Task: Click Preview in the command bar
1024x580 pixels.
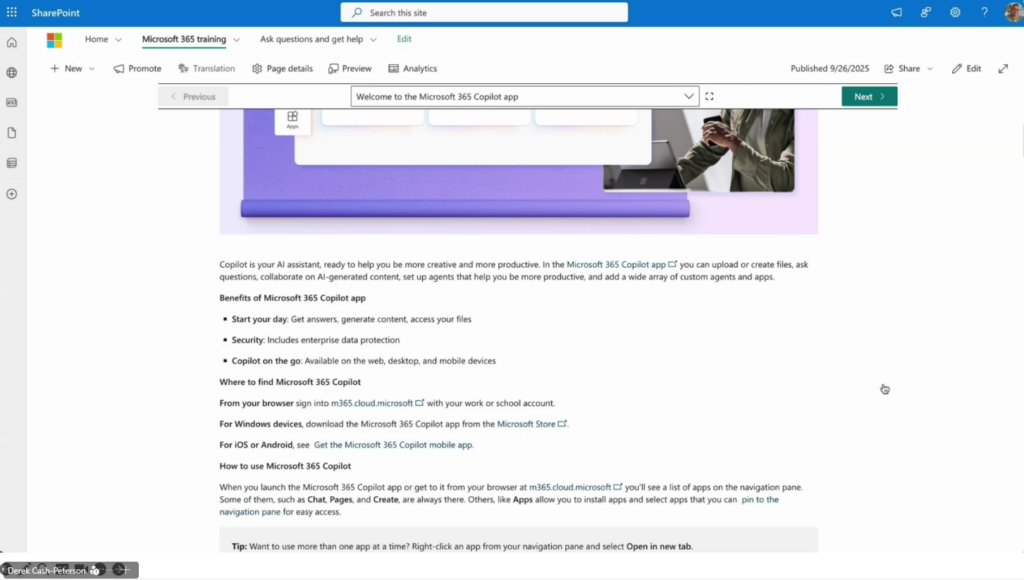Action: coord(350,68)
